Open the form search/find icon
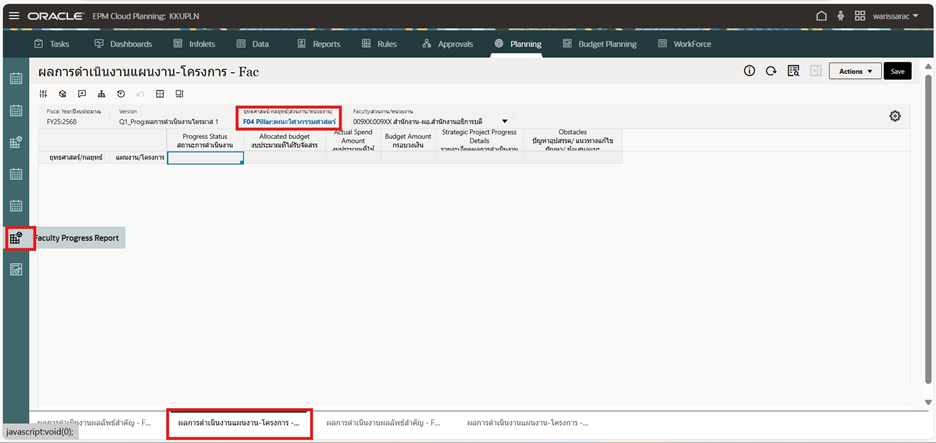This screenshot has height=443, width=936. 793,71
